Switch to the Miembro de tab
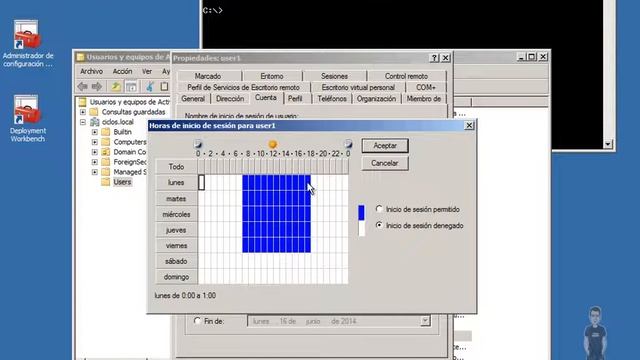Image resolution: width=640 pixels, height=360 pixels. 424,99
